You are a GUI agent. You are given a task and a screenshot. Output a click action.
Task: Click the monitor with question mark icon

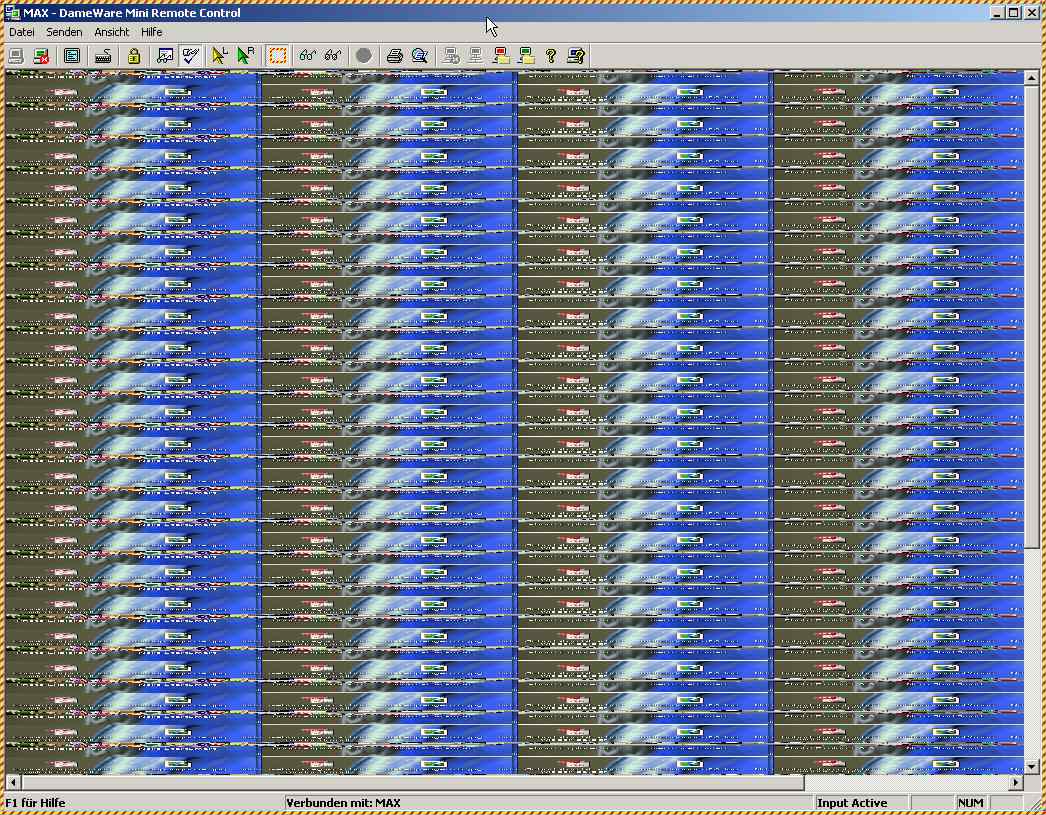tap(576, 56)
